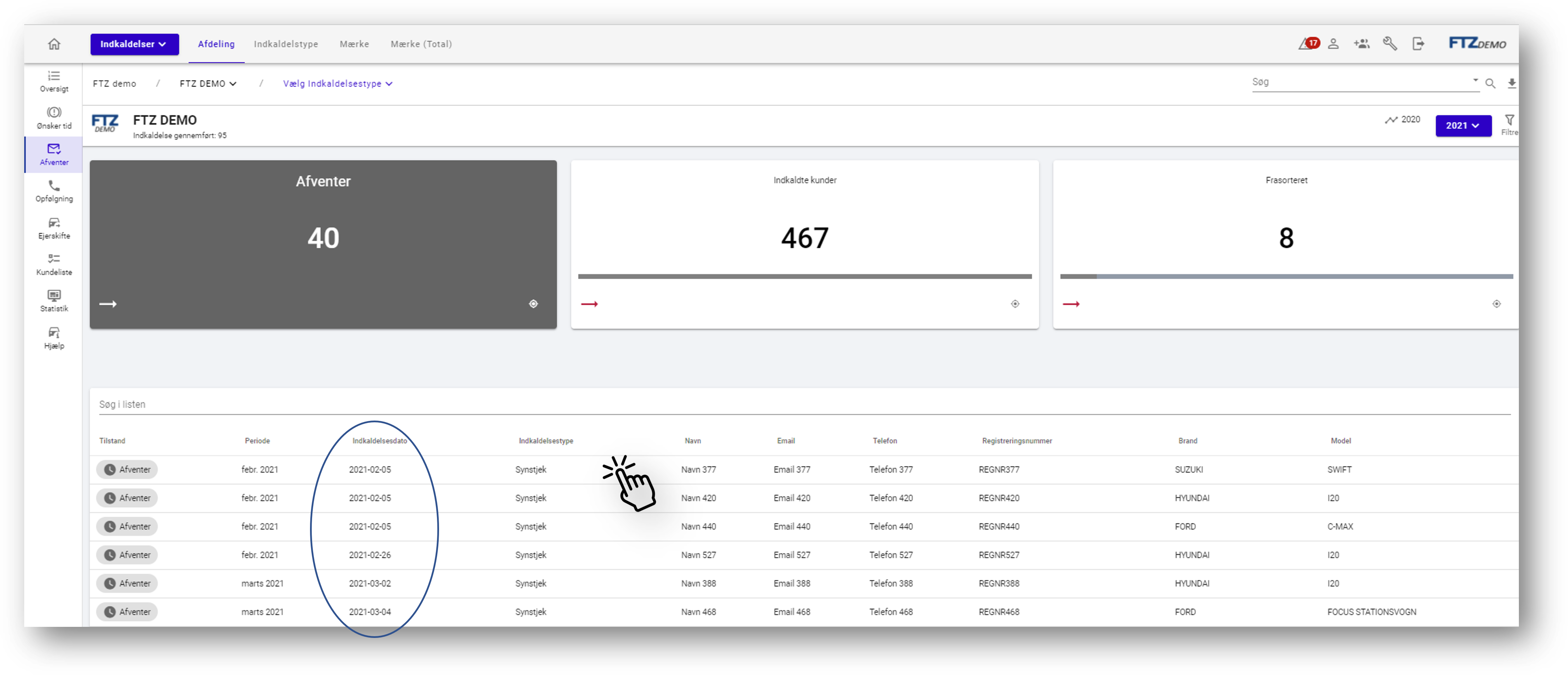Click the Søg i listen field
Screen dimensions: 1568x676
804,404
